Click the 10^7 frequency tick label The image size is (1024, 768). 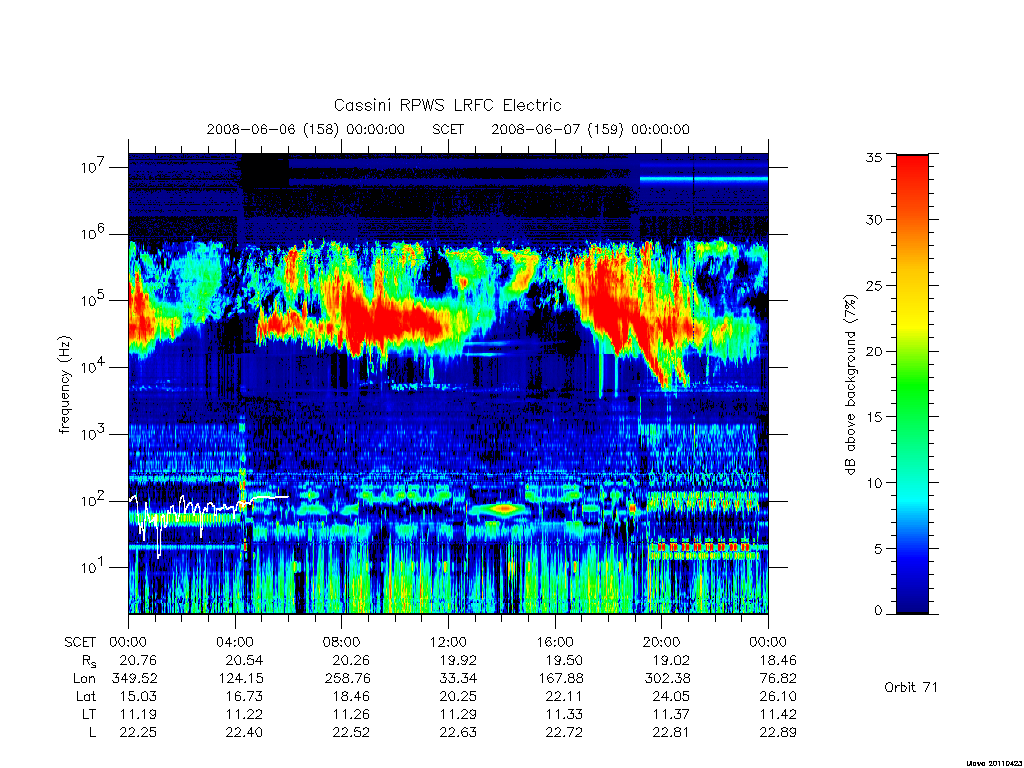coord(94,167)
